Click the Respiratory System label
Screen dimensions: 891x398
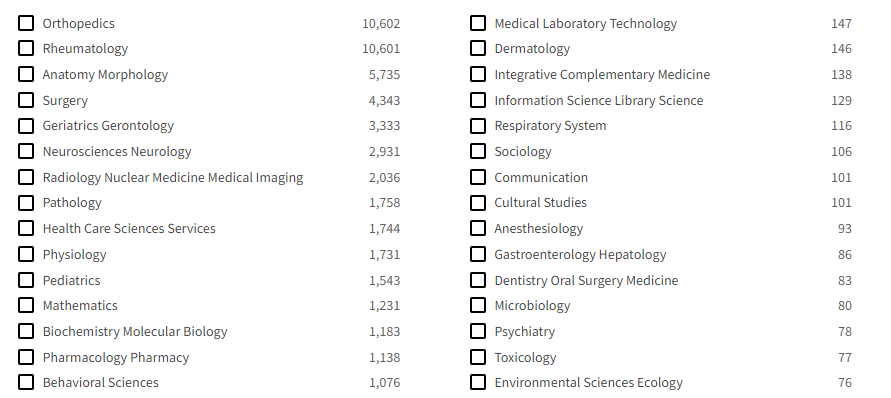pos(550,126)
